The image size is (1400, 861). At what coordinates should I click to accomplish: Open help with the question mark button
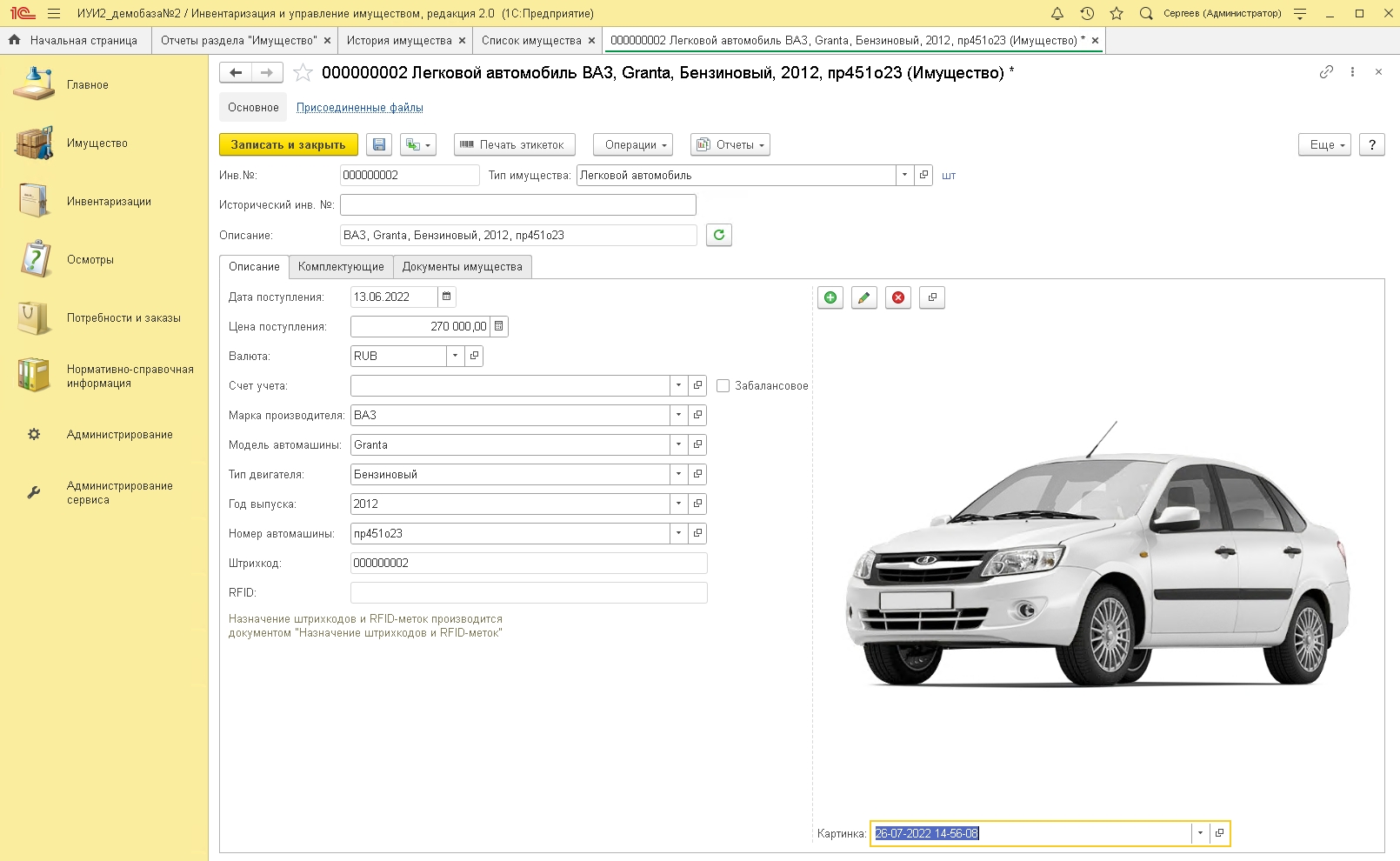click(1372, 145)
